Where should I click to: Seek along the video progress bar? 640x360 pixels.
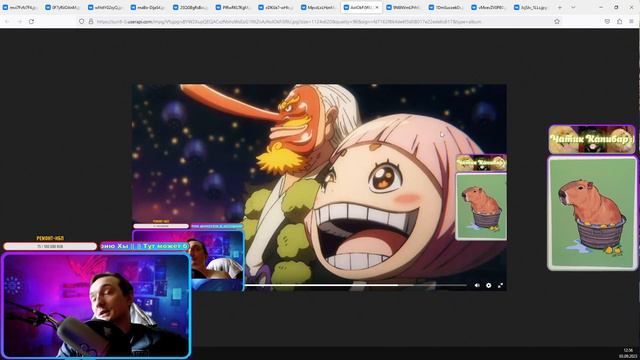click(x=356, y=285)
